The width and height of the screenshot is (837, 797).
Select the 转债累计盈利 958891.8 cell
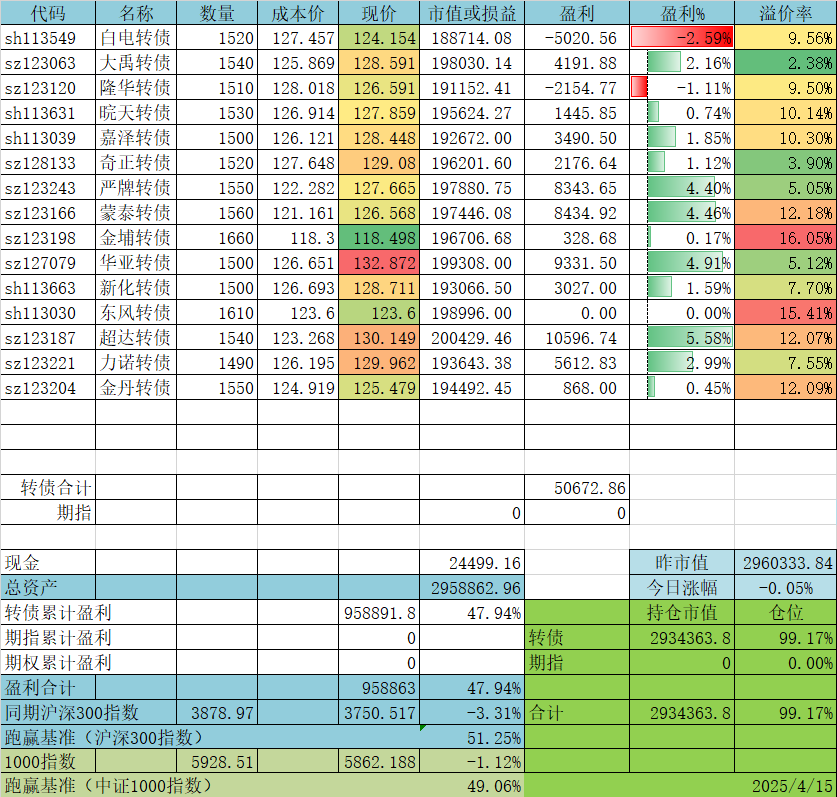[x=379, y=613]
